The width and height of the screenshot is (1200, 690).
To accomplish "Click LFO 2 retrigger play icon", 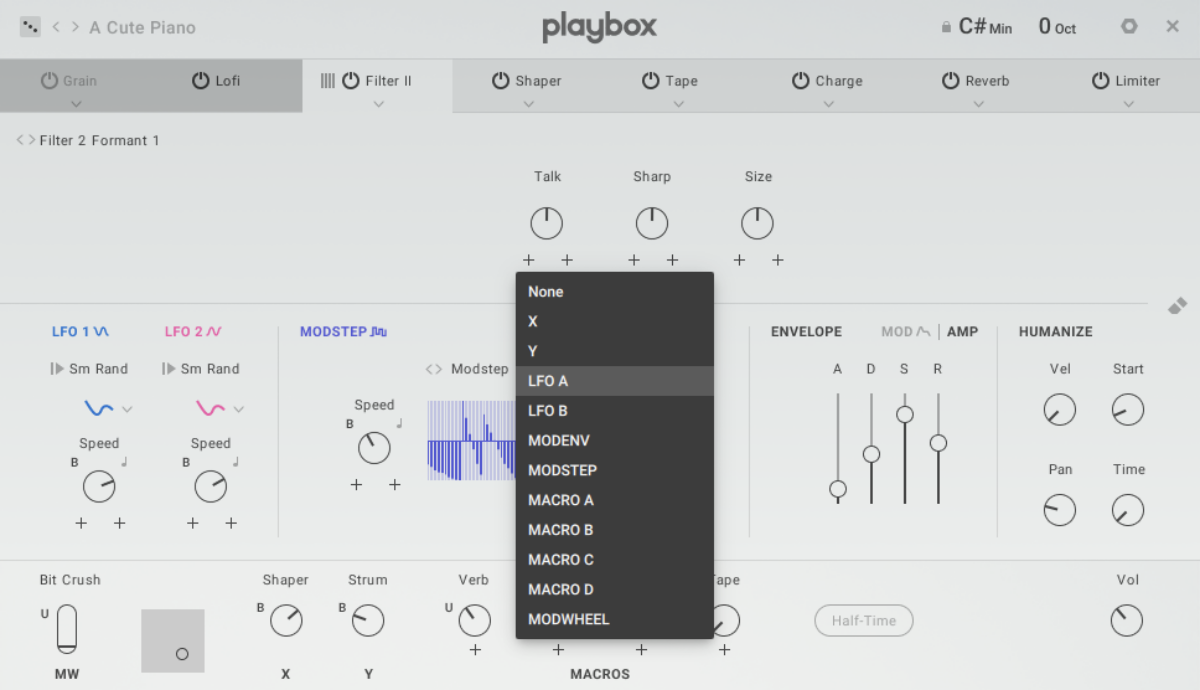I will pos(169,369).
